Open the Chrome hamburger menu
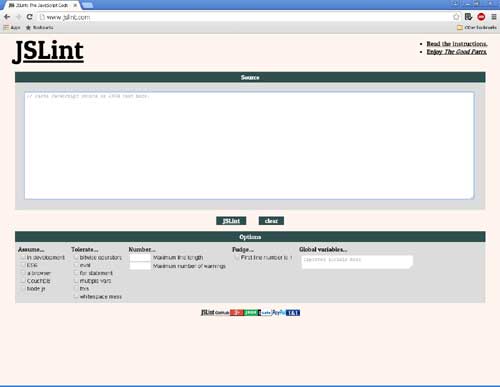The width and height of the screenshot is (500, 387). 494,17
